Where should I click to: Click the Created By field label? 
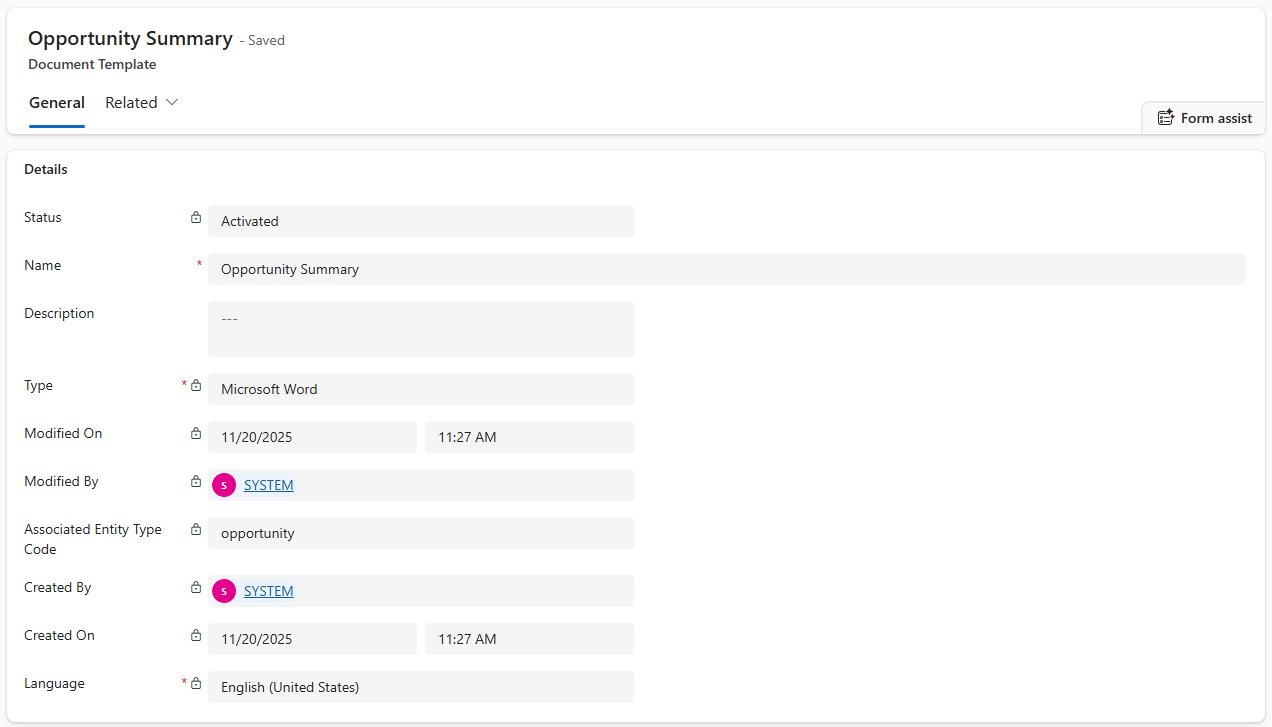click(x=58, y=587)
